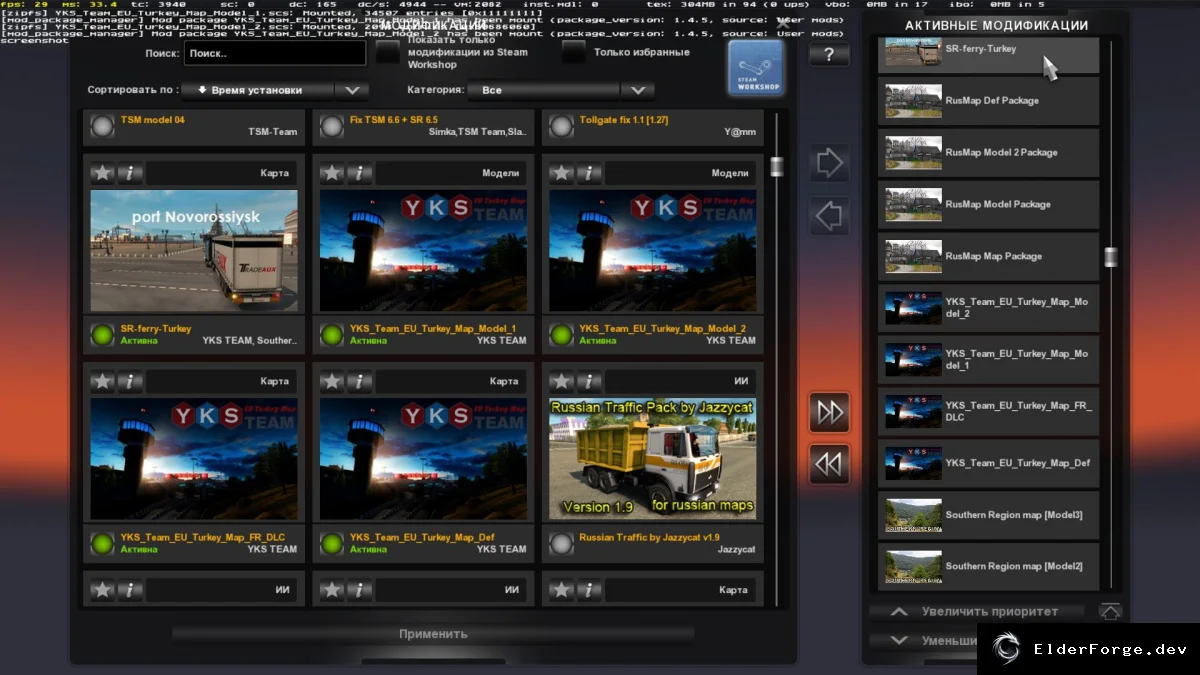The width and height of the screenshot is (1200, 675).
Task: Focus the mod search field
Action: coord(275,53)
